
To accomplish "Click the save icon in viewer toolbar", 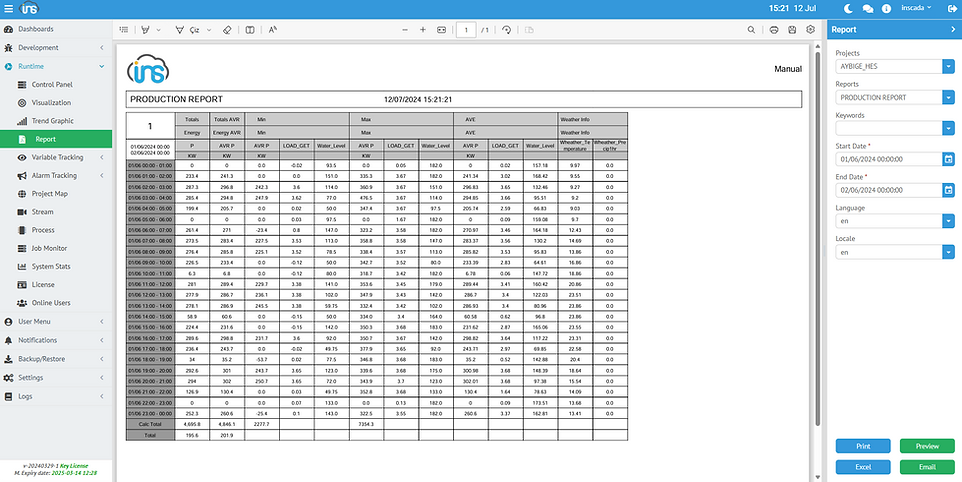I will tap(792, 30).
